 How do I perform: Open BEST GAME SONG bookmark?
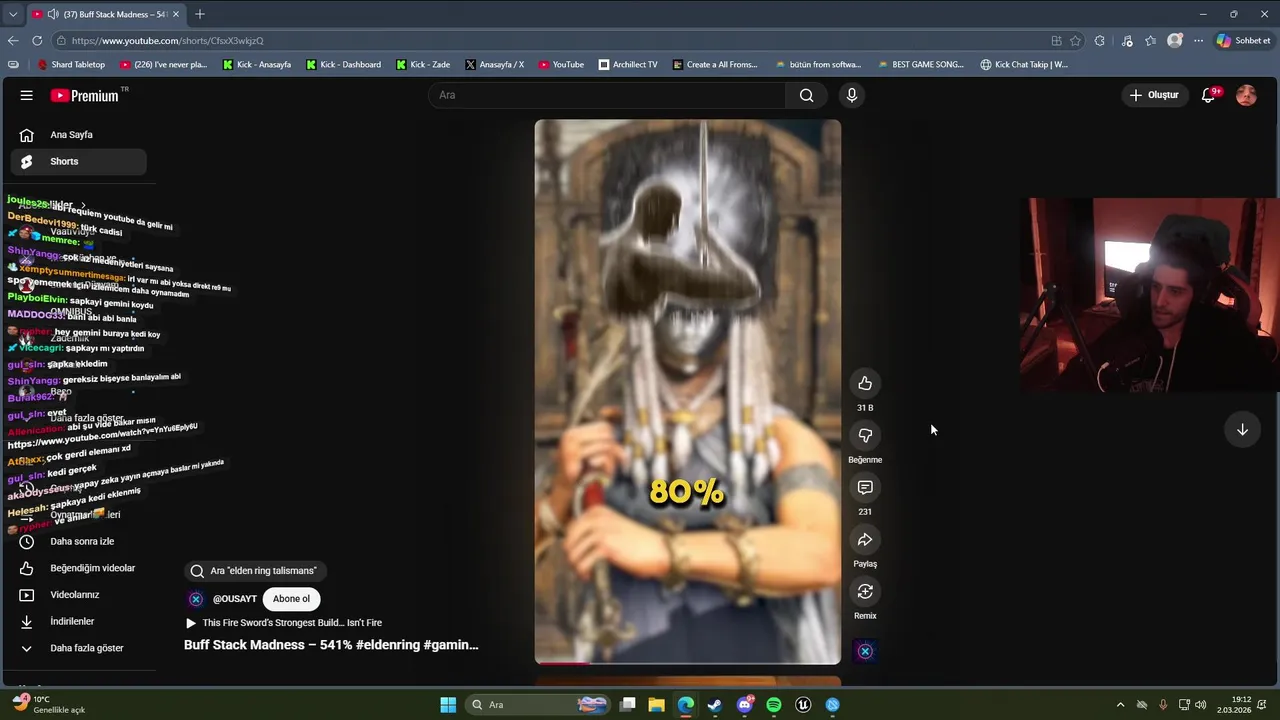(920, 65)
